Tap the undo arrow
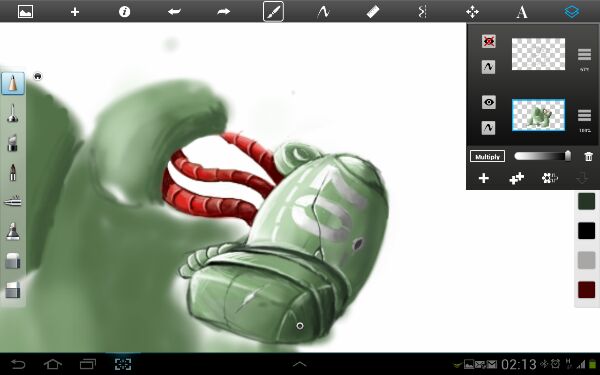600x375 pixels. [x=174, y=11]
